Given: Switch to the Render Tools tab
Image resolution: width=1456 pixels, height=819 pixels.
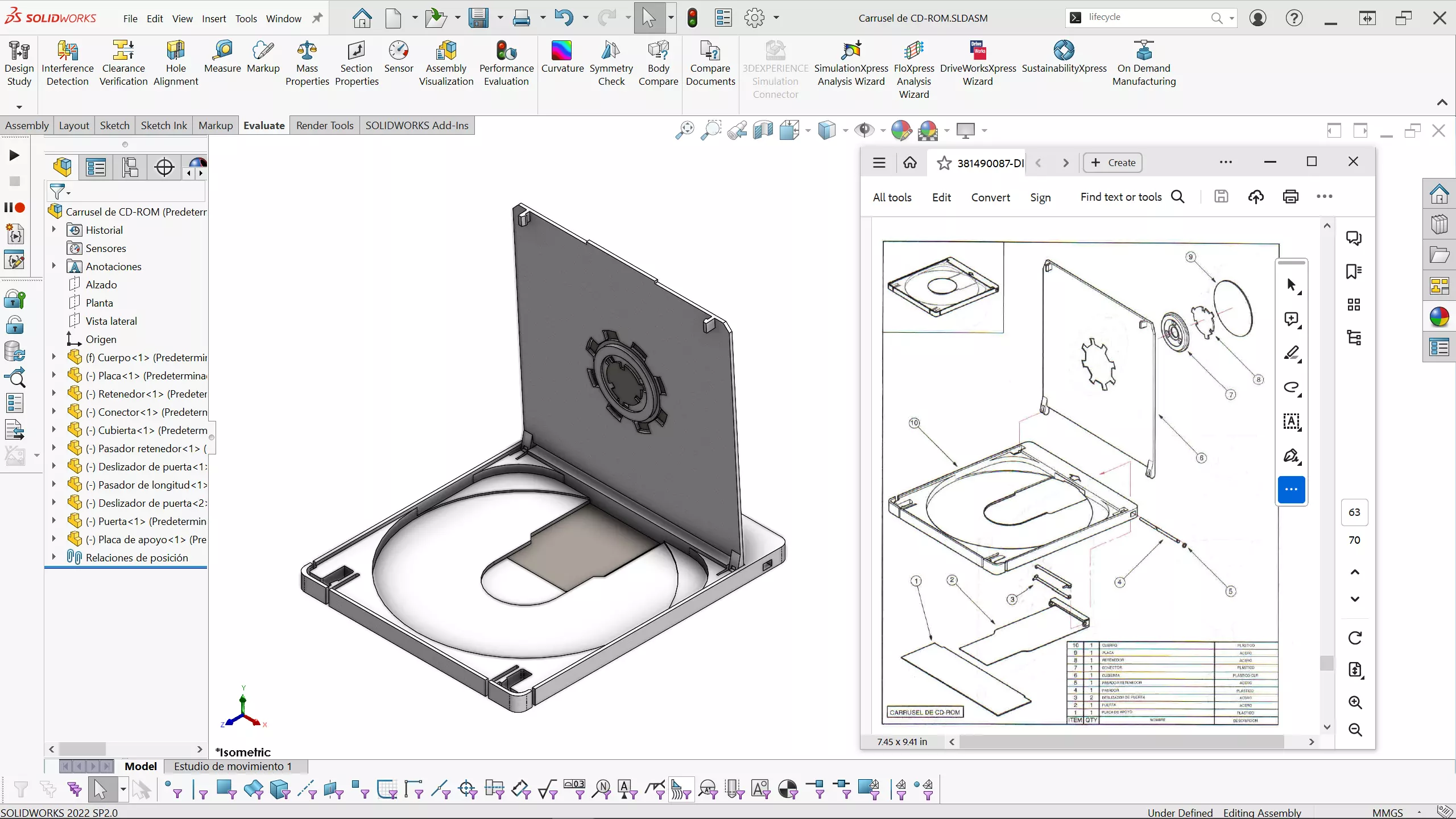Looking at the screenshot, I should pos(324,125).
